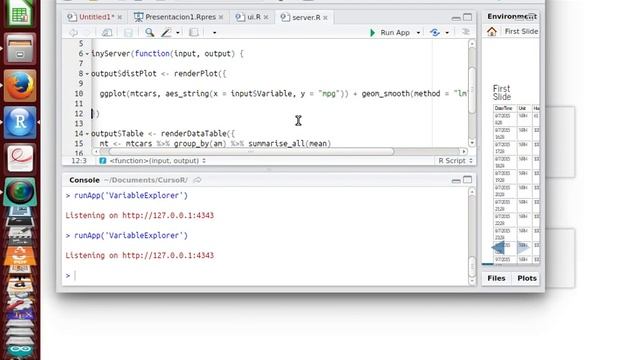Click the ggplot code on line 10
This screenshot has width=640, height=360.
click(x=283, y=94)
